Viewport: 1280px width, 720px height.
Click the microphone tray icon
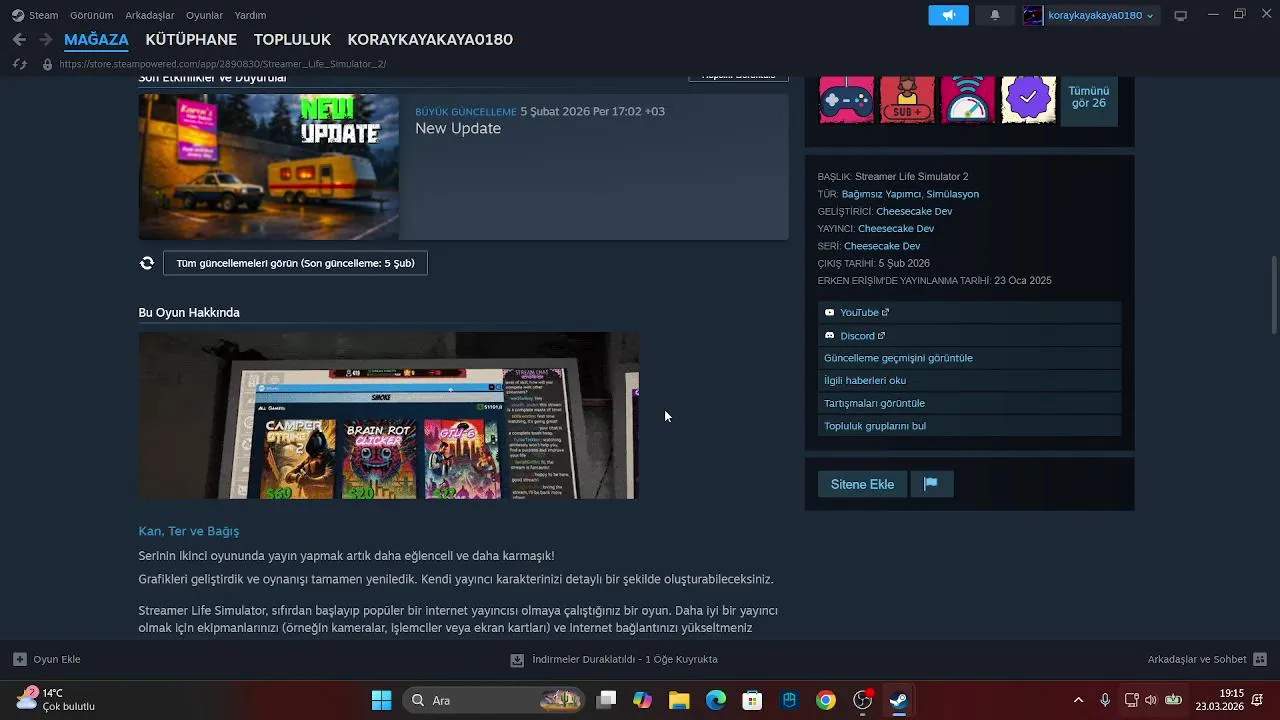tap(1105, 700)
